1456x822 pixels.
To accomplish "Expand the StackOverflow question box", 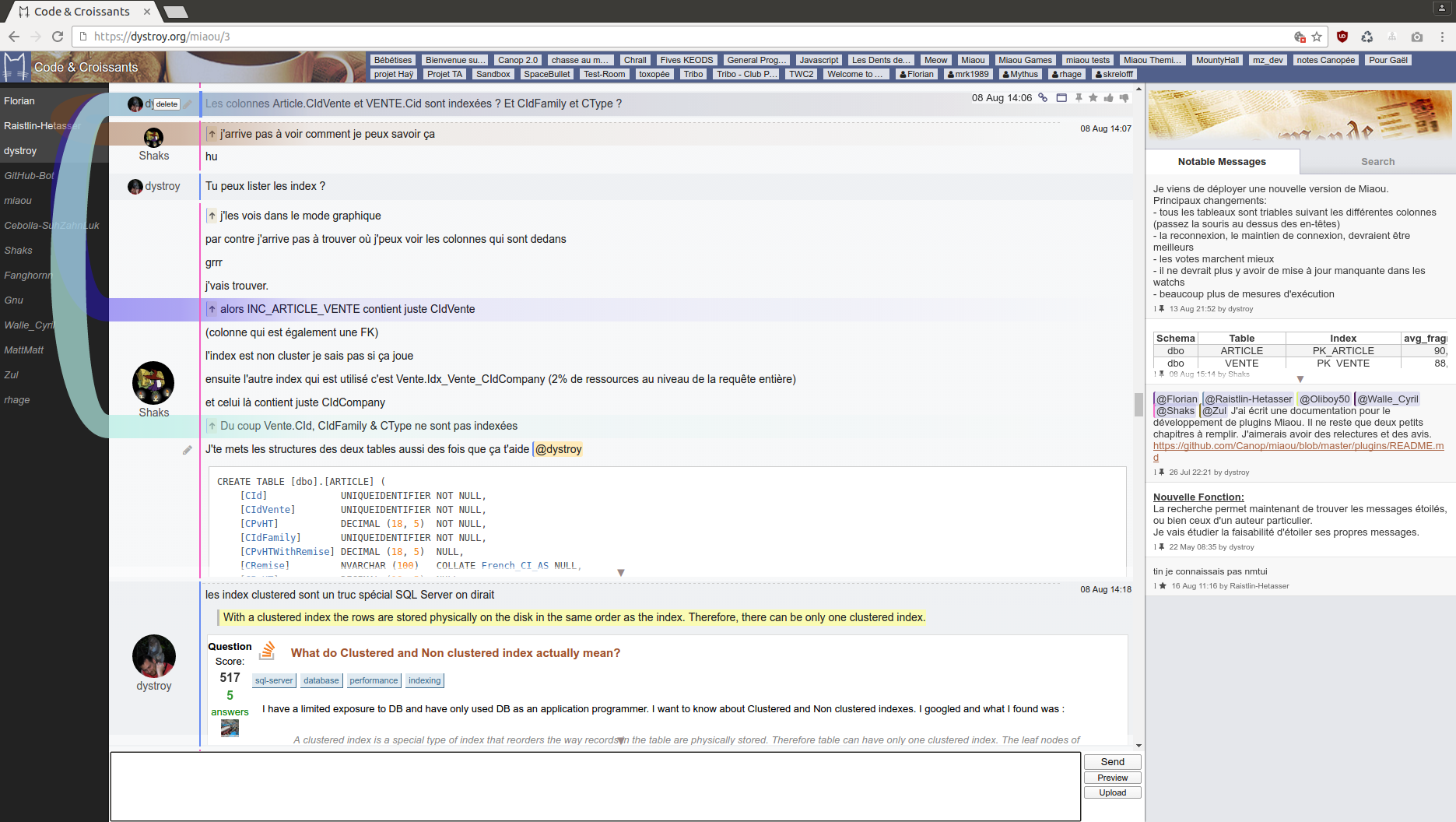I will [x=622, y=740].
